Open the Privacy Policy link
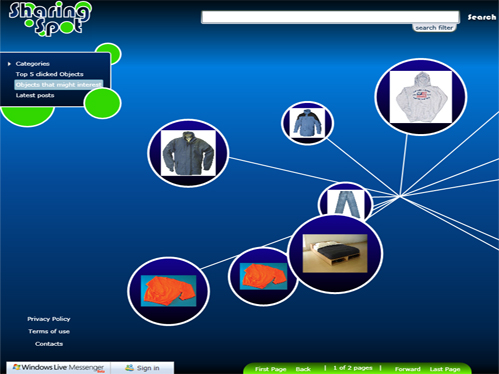 pos(49,319)
